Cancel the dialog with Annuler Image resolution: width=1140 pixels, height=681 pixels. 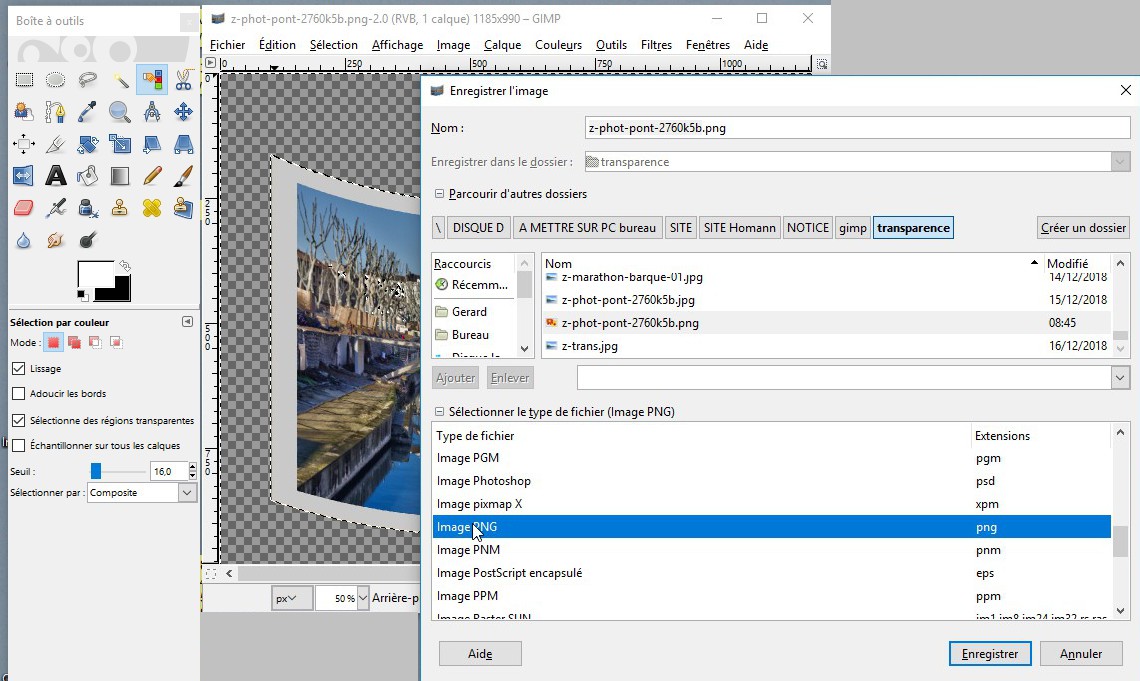[x=1081, y=653]
